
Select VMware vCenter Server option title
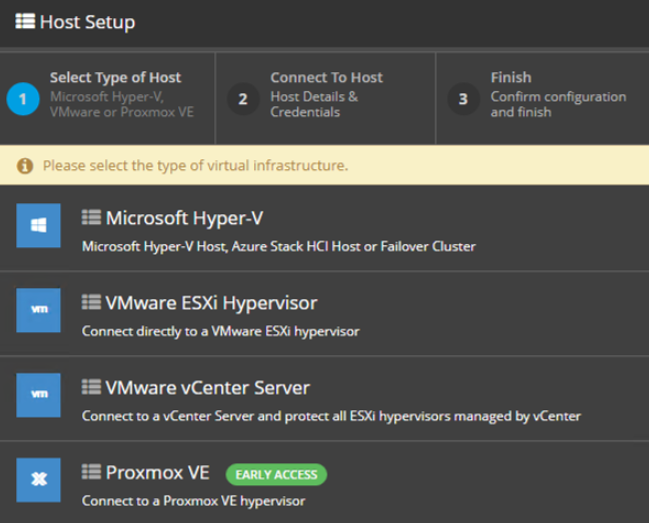pos(208,388)
